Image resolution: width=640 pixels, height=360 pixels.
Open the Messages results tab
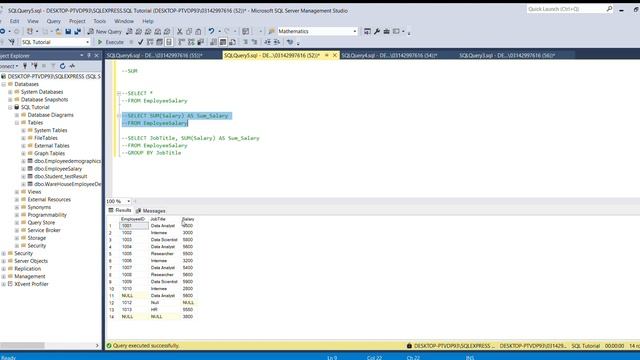(150, 211)
